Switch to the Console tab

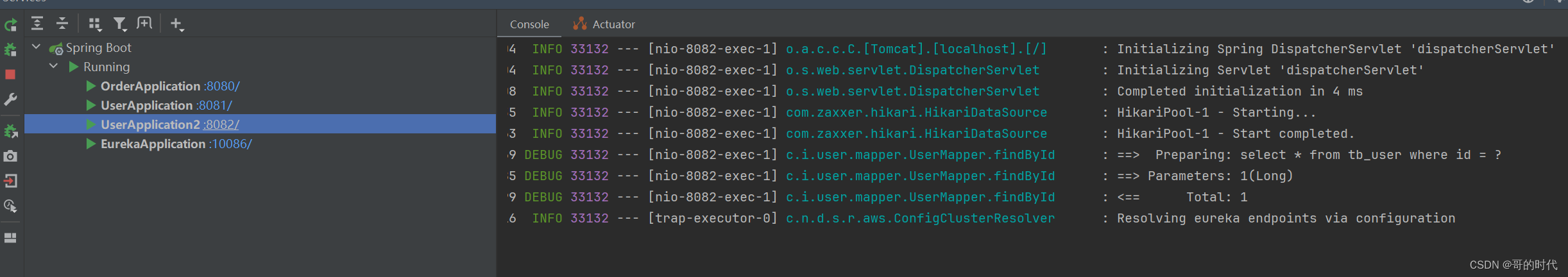point(529,24)
